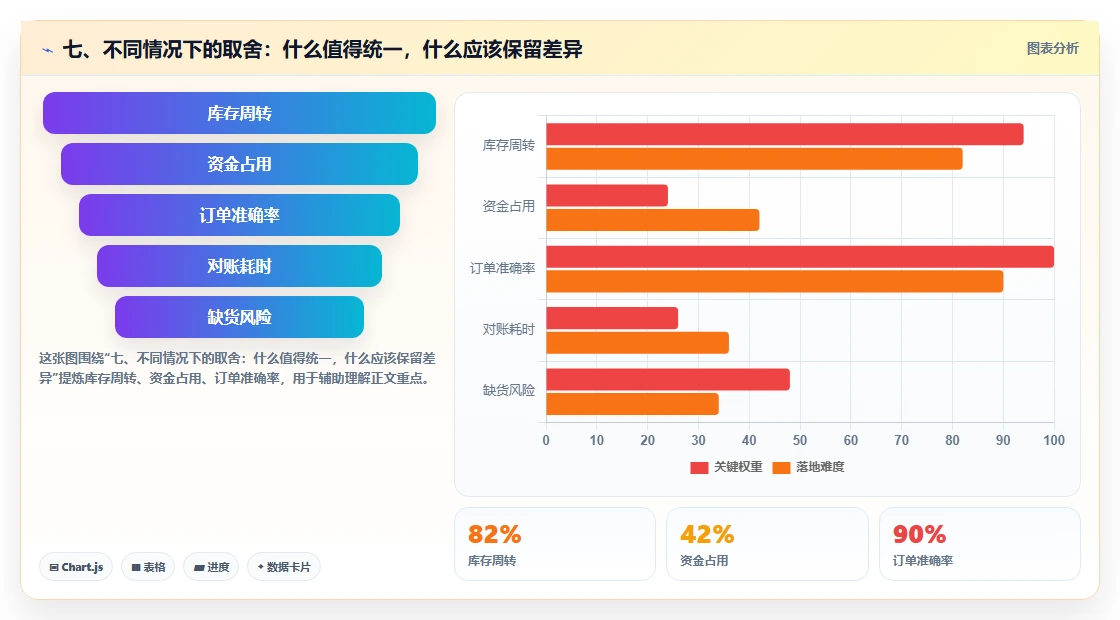This screenshot has height=620, width=1120.
Task: Click the 对账耗时 y-axis label
Action: pos(509,329)
